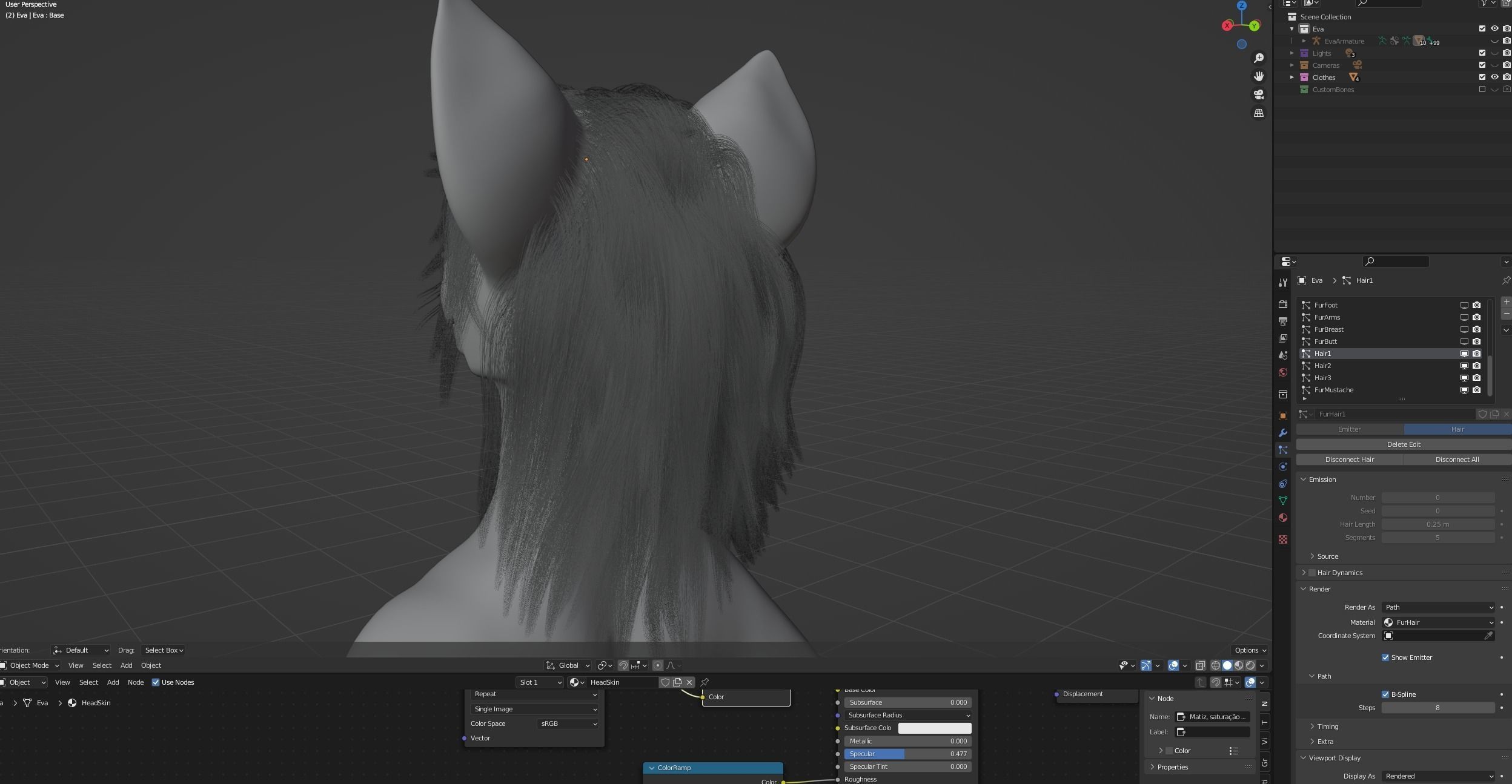Open the World properties tab icon

click(x=1282, y=372)
